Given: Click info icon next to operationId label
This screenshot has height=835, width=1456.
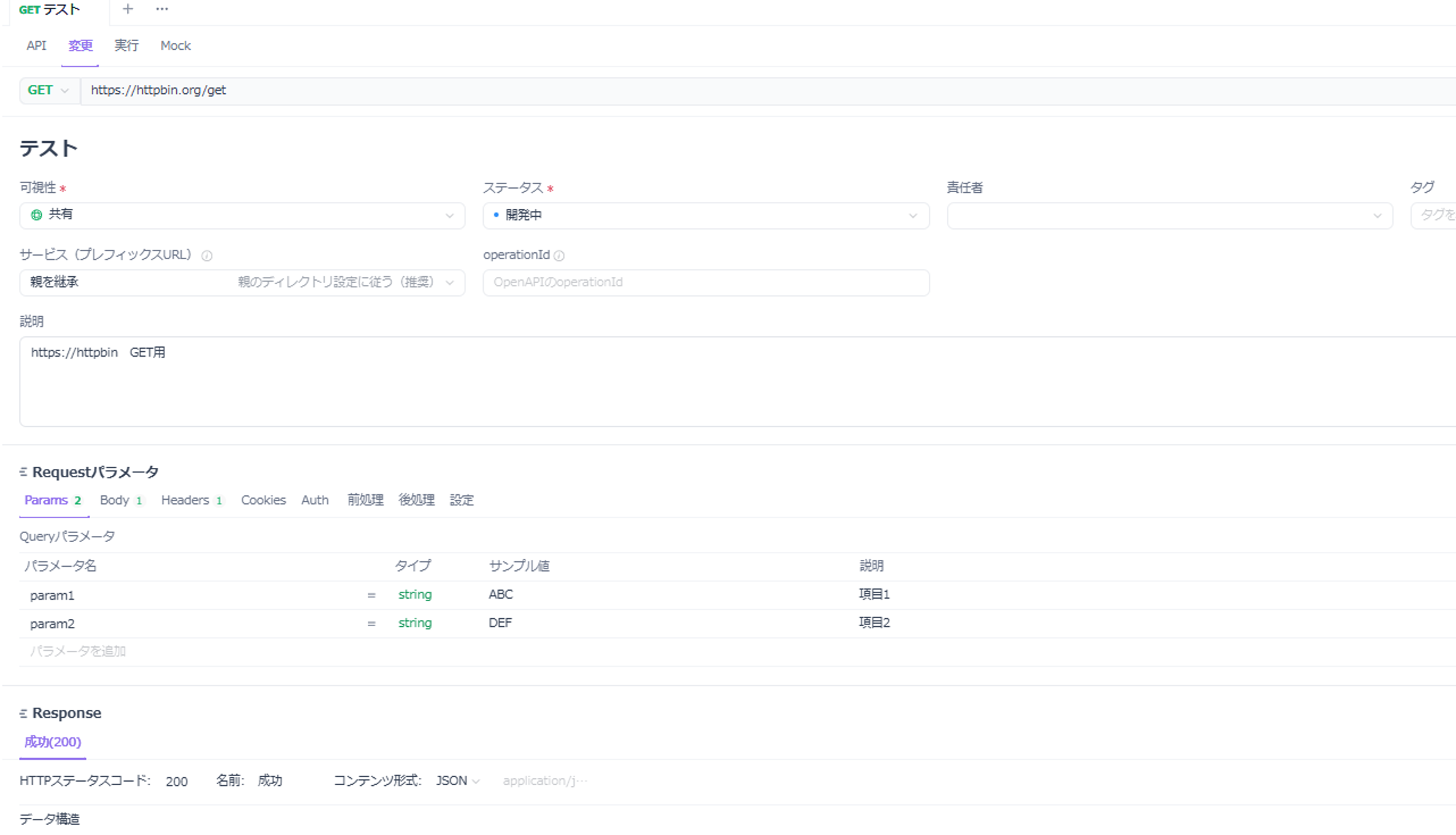Looking at the screenshot, I should tap(559, 256).
